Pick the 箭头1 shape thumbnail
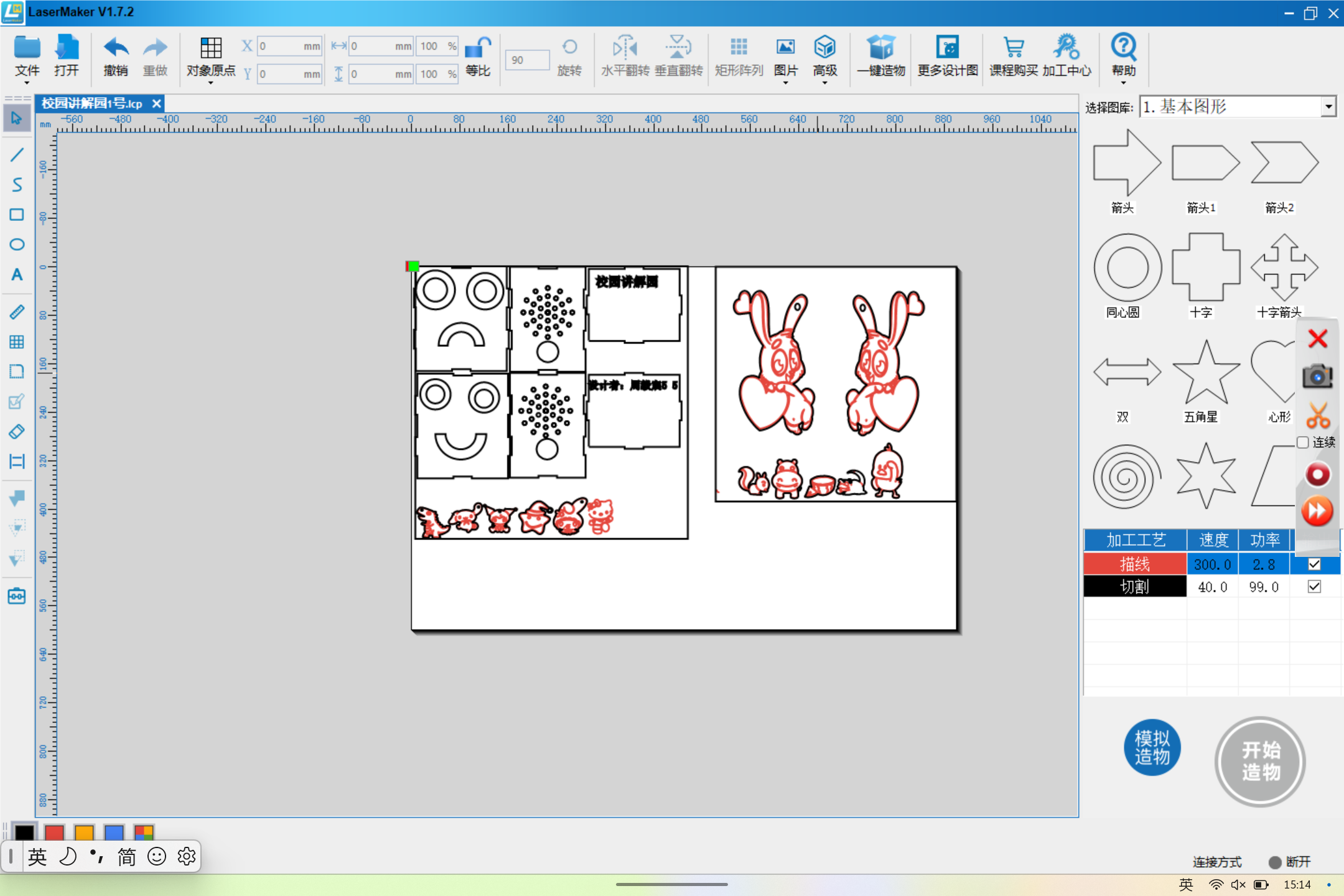This screenshot has height=896, width=1344. [x=1205, y=163]
